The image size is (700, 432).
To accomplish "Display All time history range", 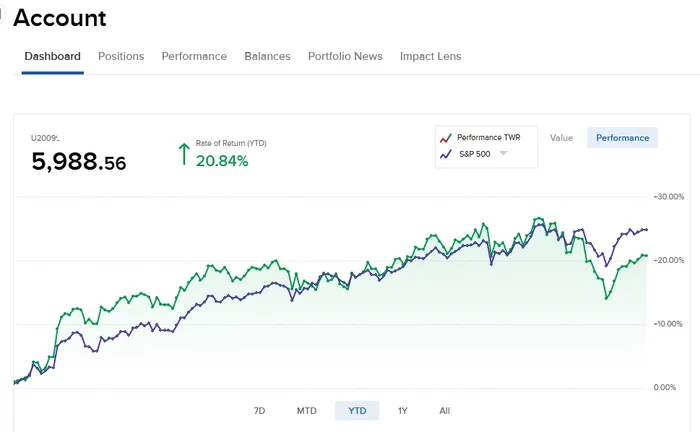I will pyautogui.click(x=445, y=411).
